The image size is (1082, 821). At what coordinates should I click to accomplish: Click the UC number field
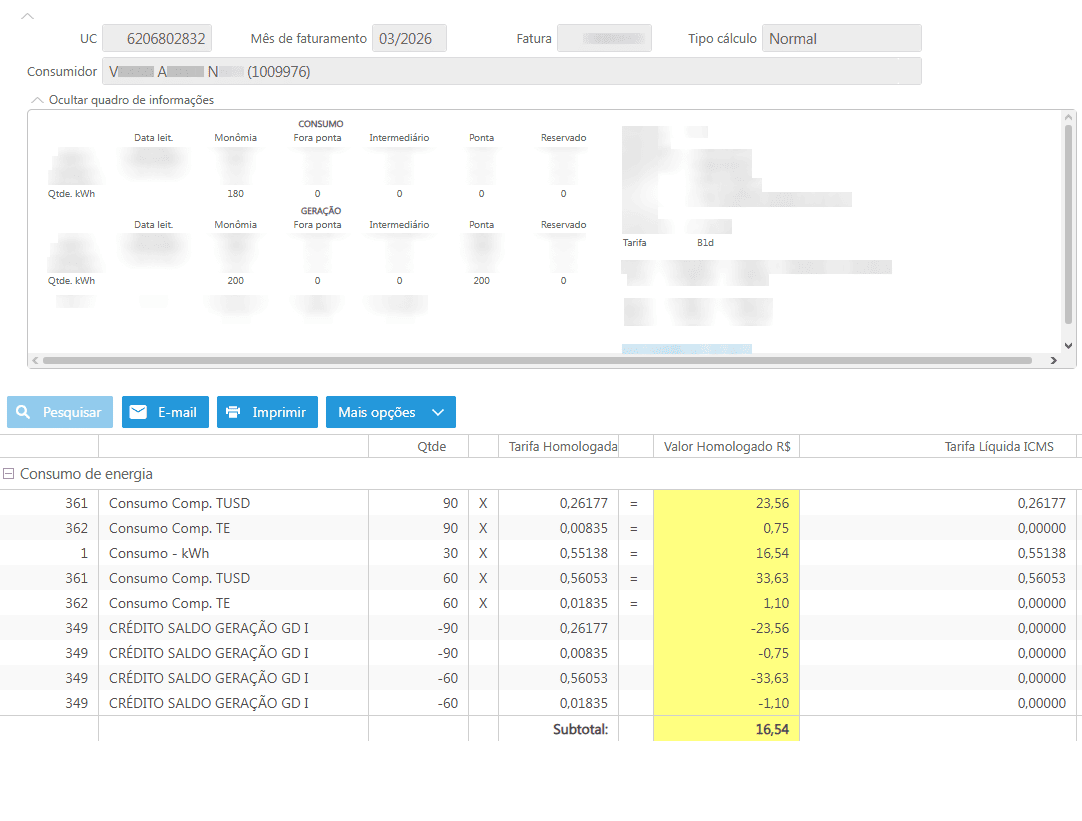coord(157,39)
